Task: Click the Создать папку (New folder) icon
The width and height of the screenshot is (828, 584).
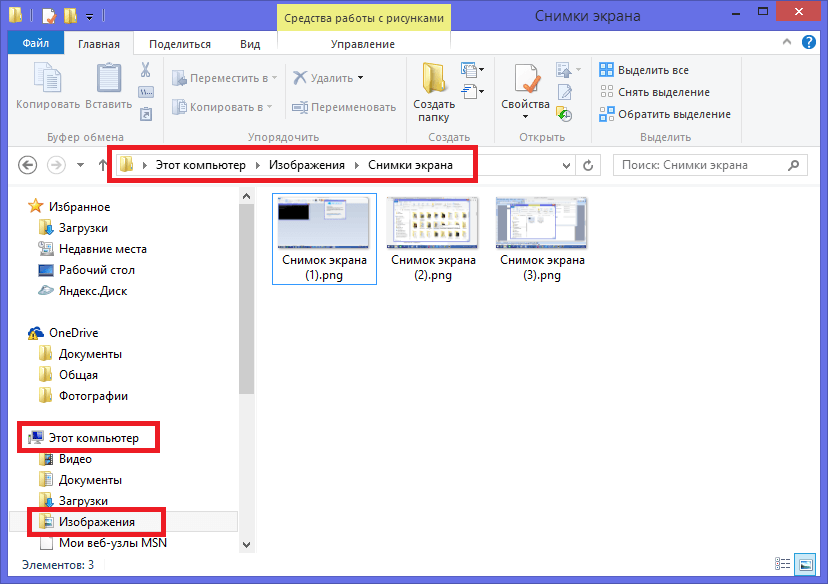Action: (x=434, y=80)
